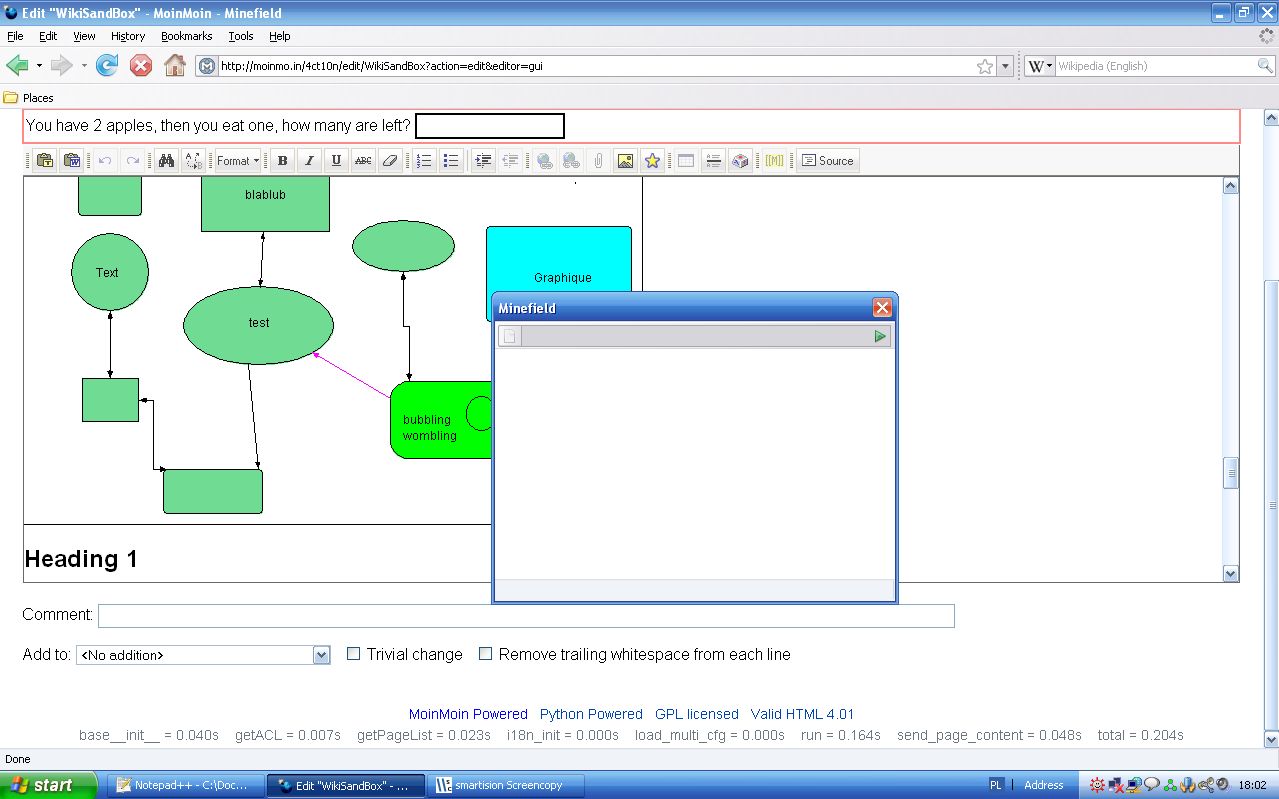Switch to Source editing mode
The height and width of the screenshot is (799, 1279).
(x=827, y=161)
